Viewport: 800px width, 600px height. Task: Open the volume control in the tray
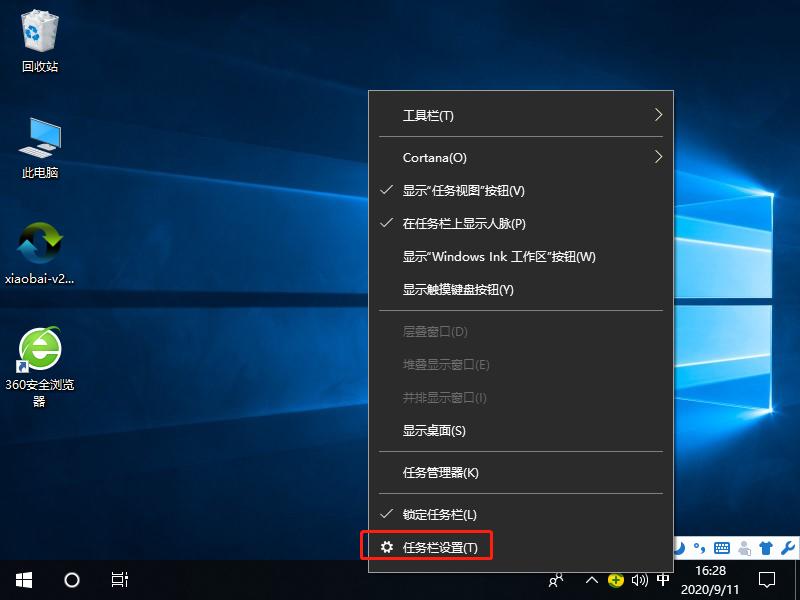click(639, 580)
